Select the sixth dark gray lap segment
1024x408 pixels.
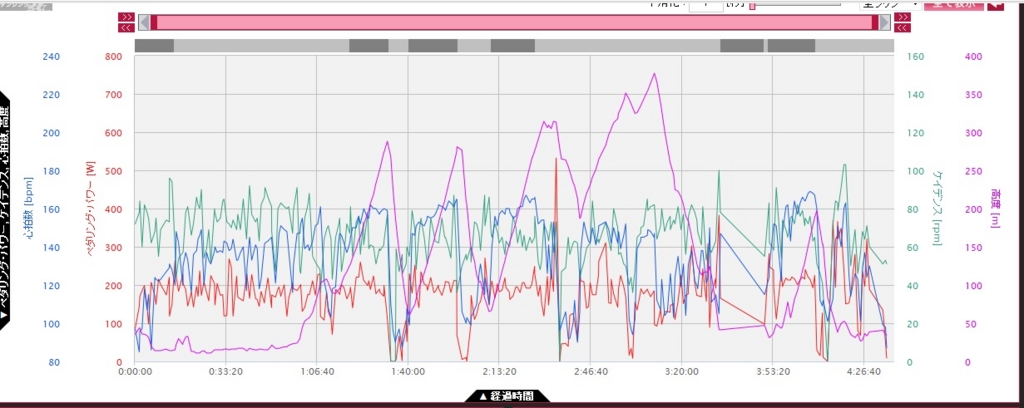[791, 46]
